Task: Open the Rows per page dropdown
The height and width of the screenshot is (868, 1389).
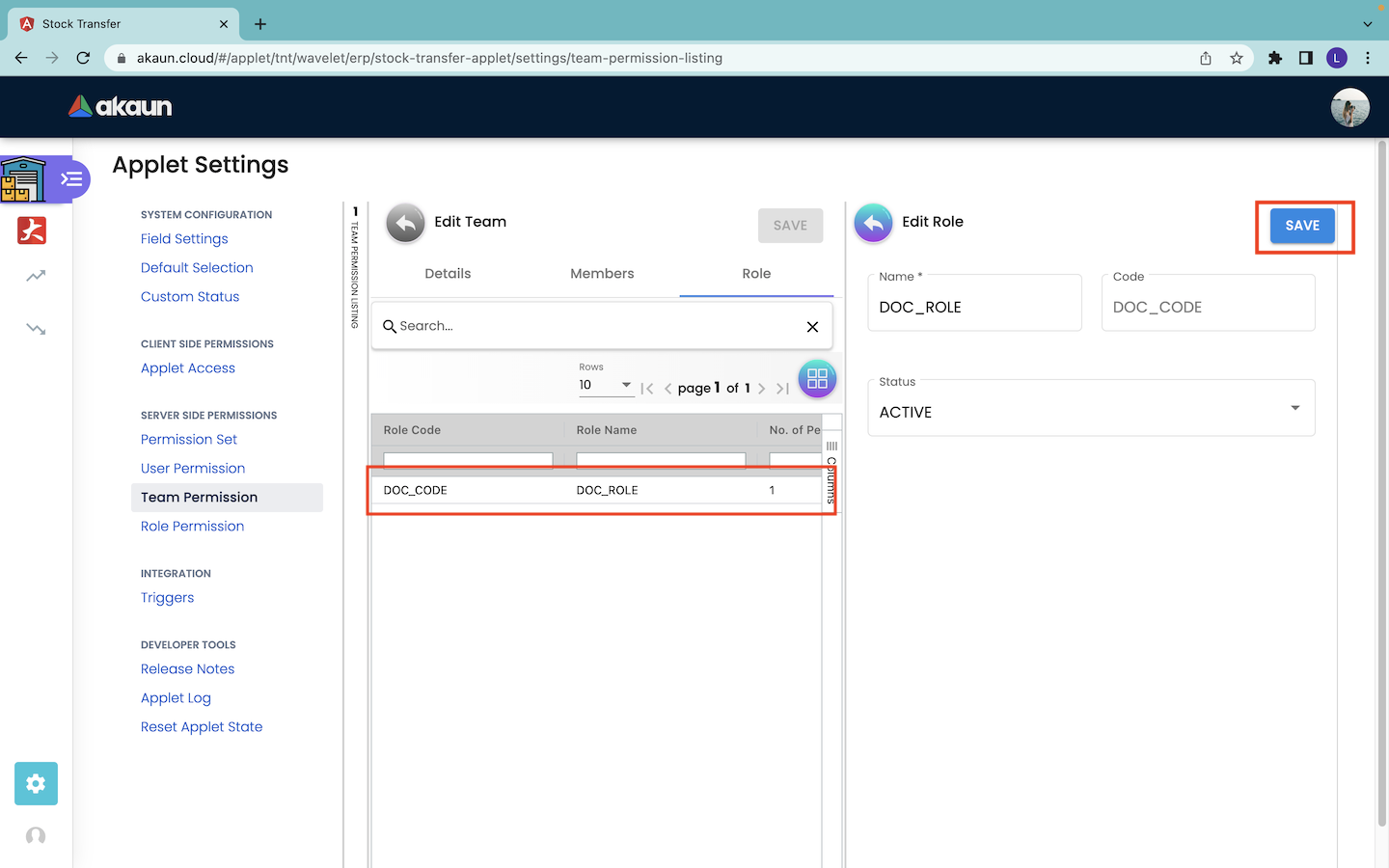Action: (605, 385)
